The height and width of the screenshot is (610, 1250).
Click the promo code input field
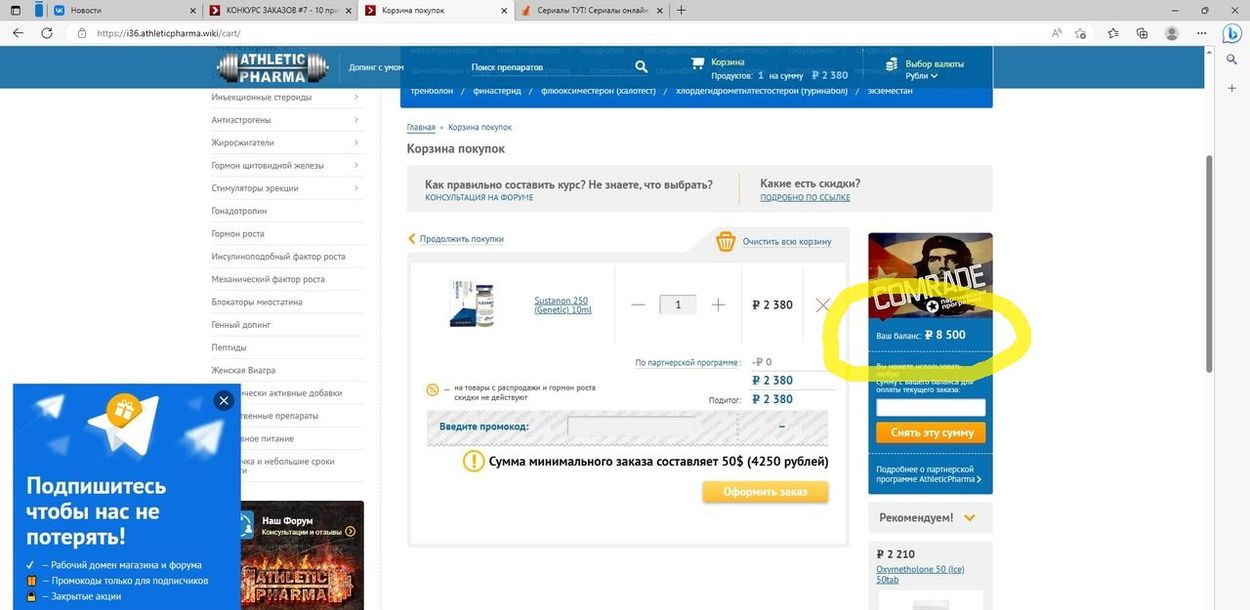click(632, 427)
